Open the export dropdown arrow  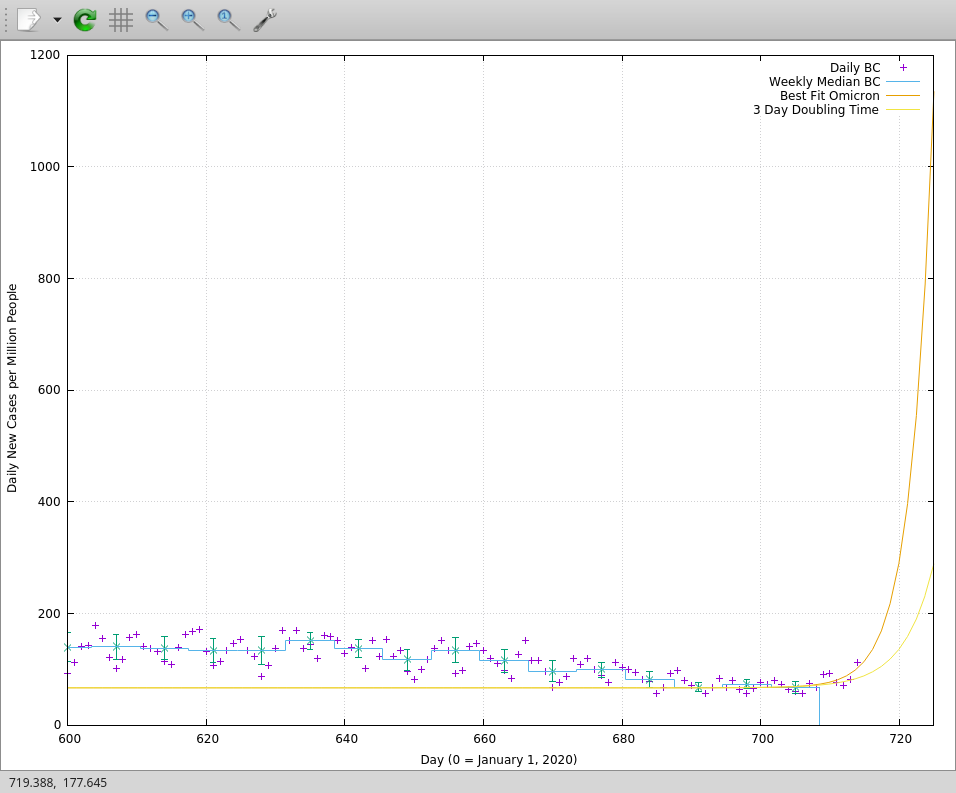pos(57,20)
